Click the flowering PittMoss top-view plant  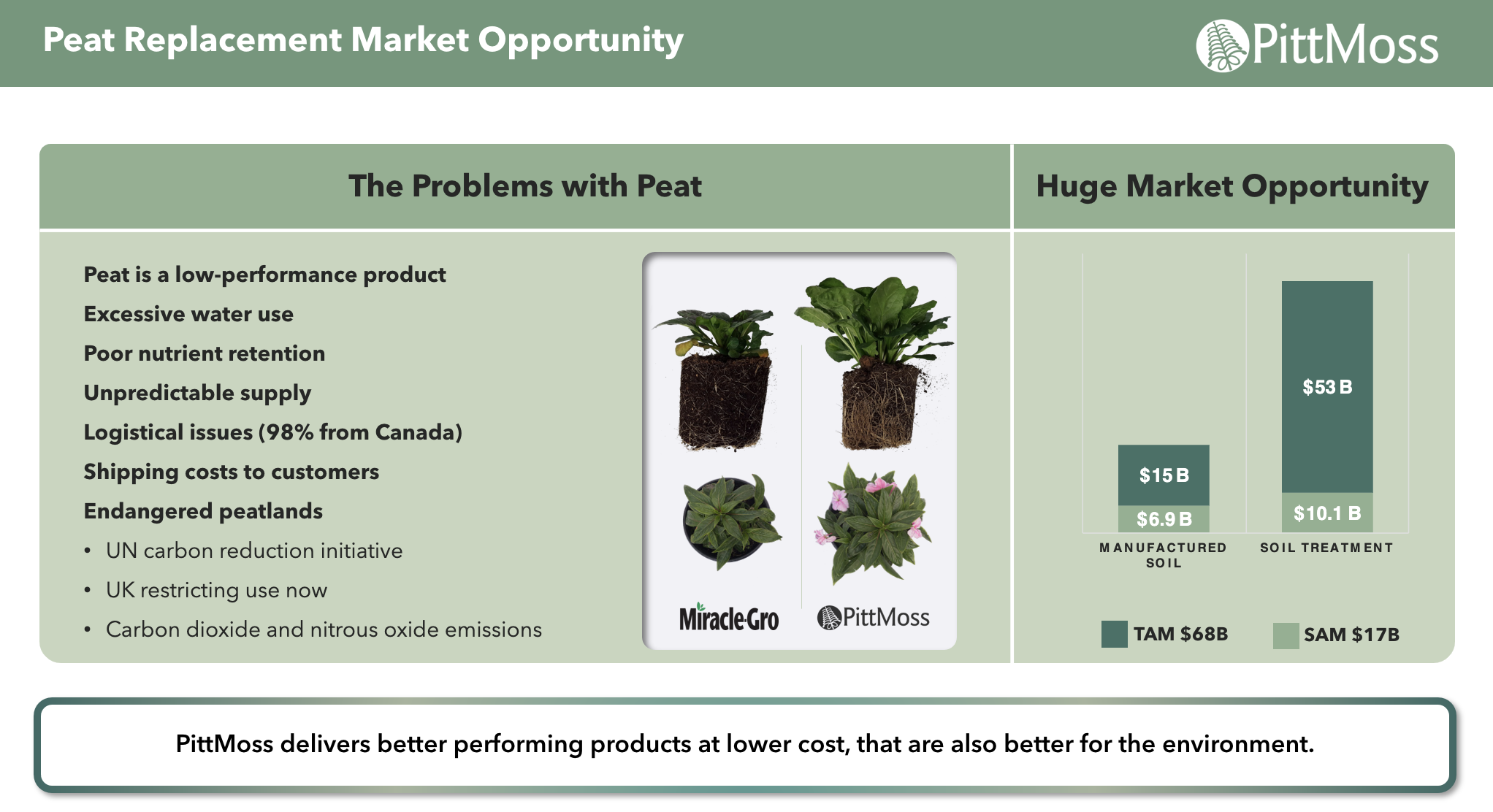point(873,523)
